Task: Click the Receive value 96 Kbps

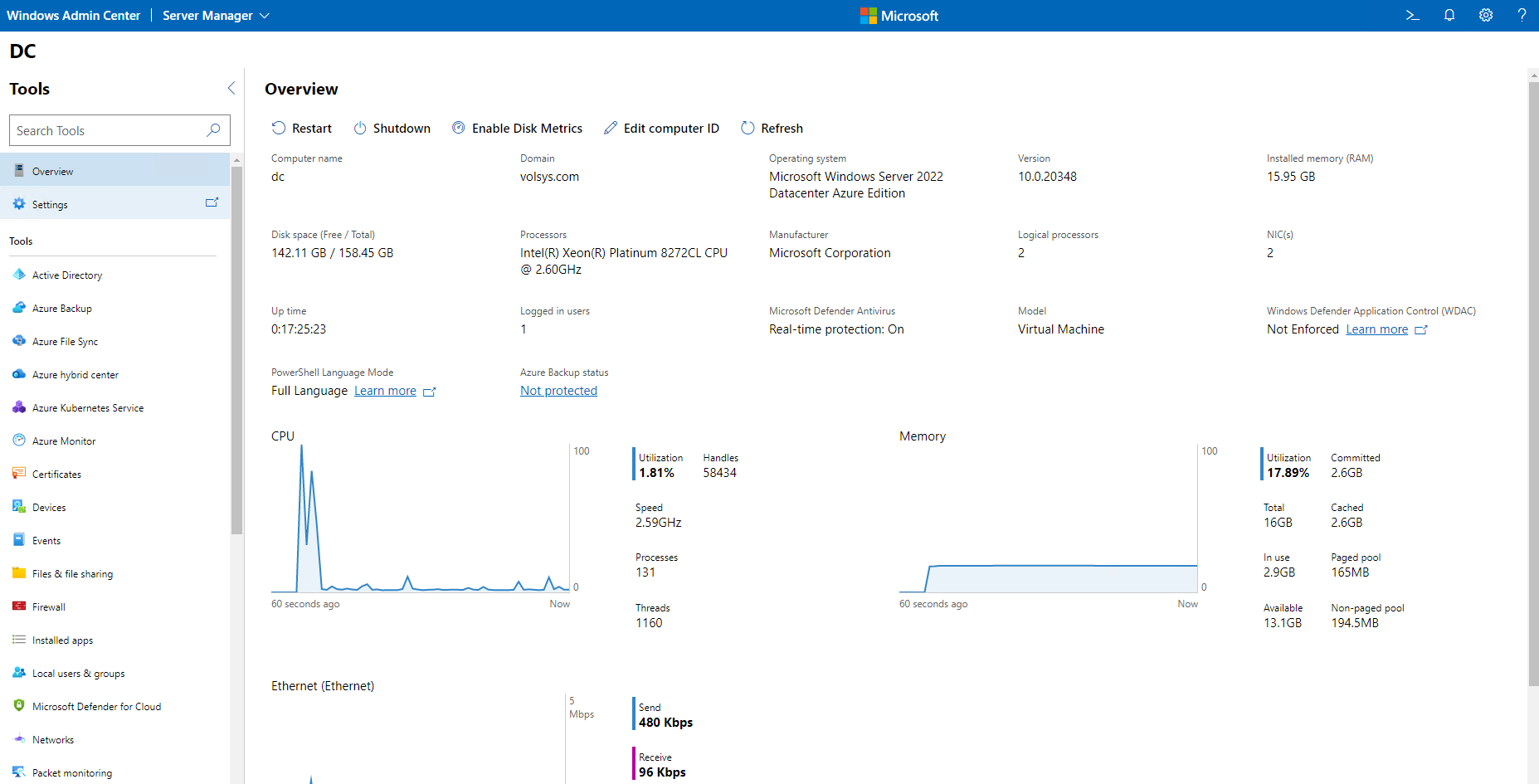Action: coord(662,772)
